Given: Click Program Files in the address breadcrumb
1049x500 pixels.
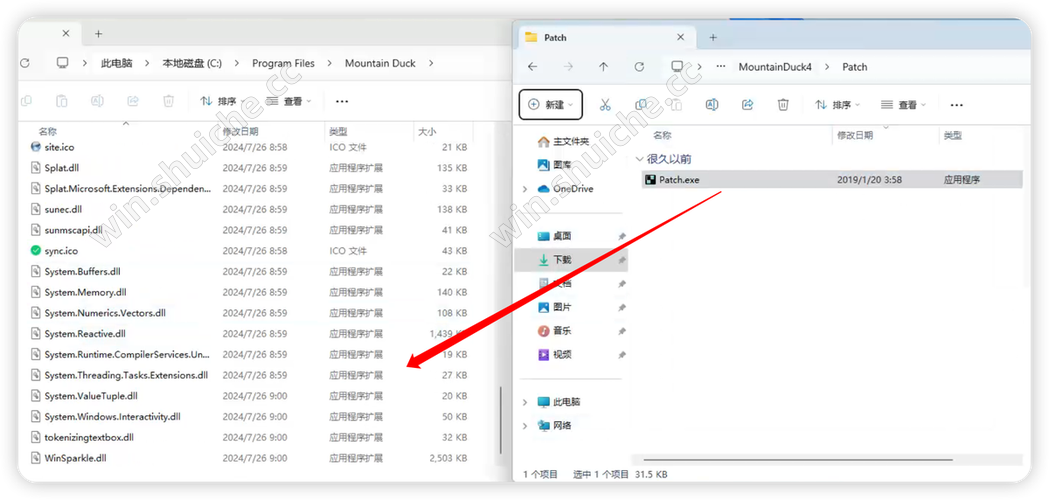Looking at the screenshot, I should [283, 63].
